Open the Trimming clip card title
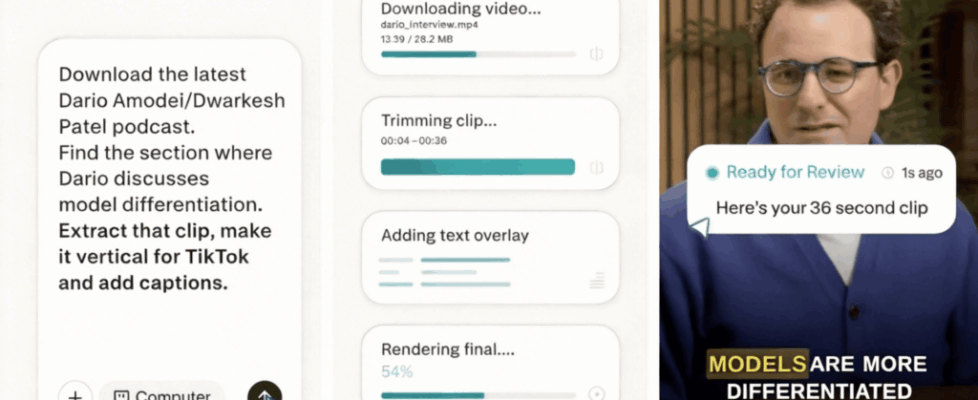The image size is (978, 400). 438,120
